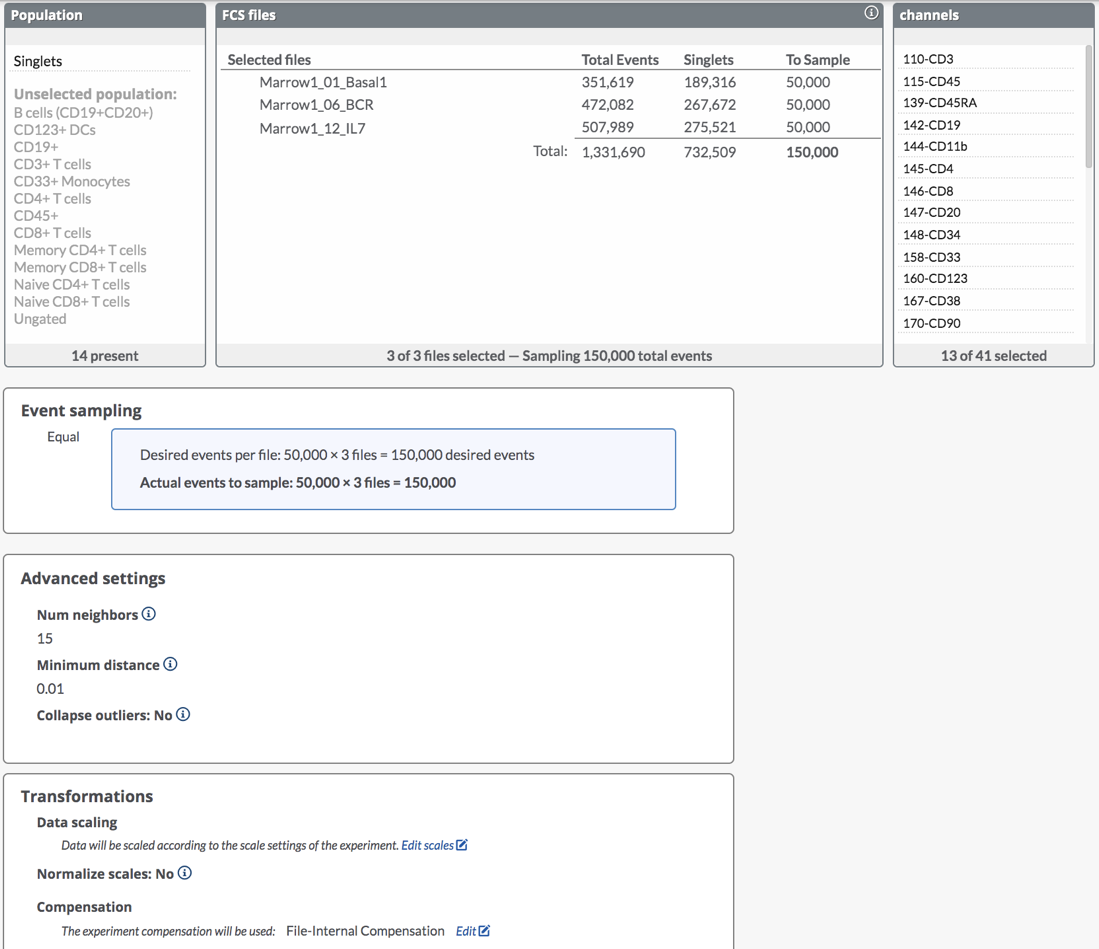The width and height of the screenshot is (1099, 949).
Task: Select B cells (CD19+CD20+) population
Action: click(x=83, y=112)
